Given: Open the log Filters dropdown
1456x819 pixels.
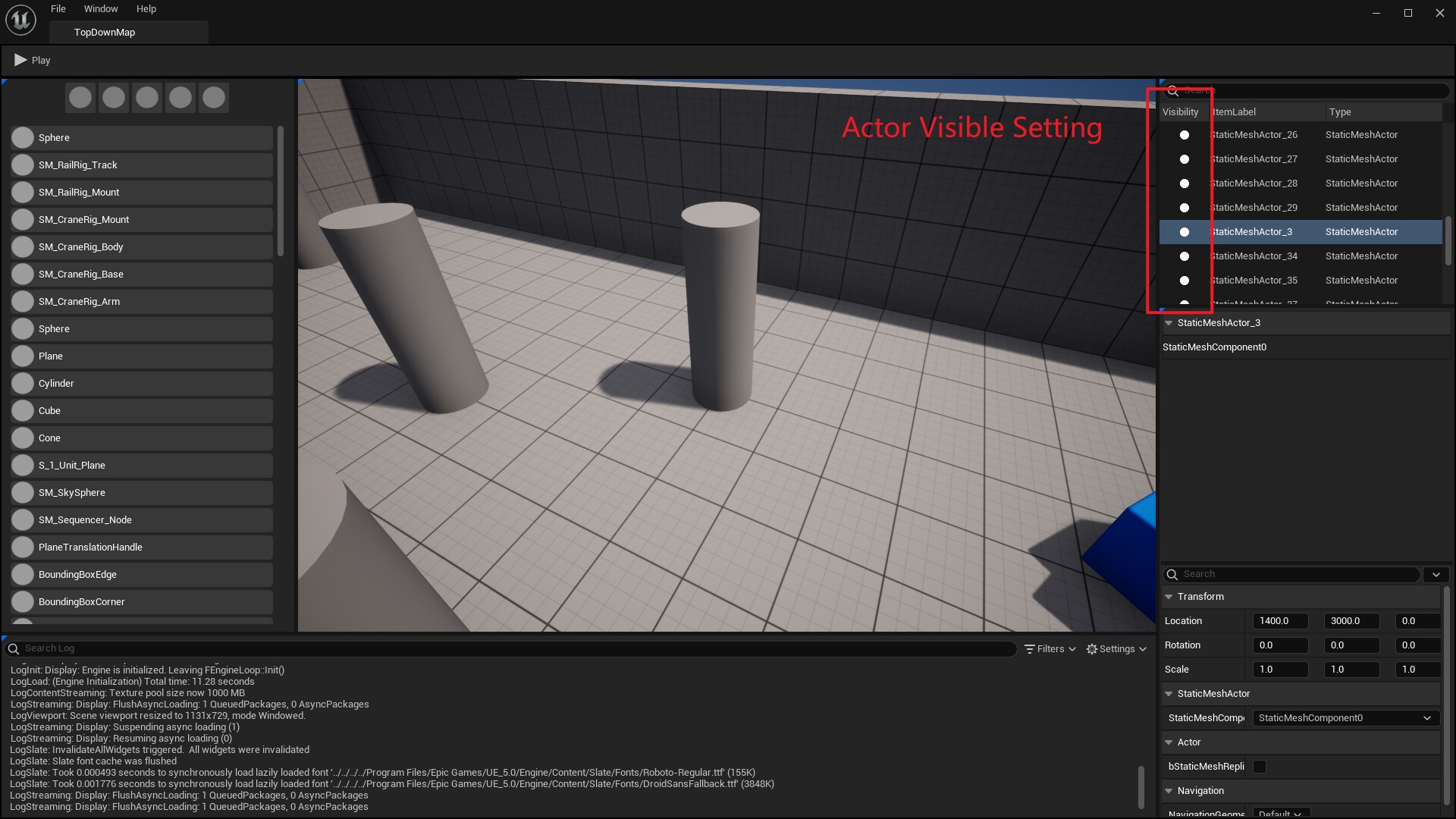Looking at the screenshot, I should click(1050, 649).
